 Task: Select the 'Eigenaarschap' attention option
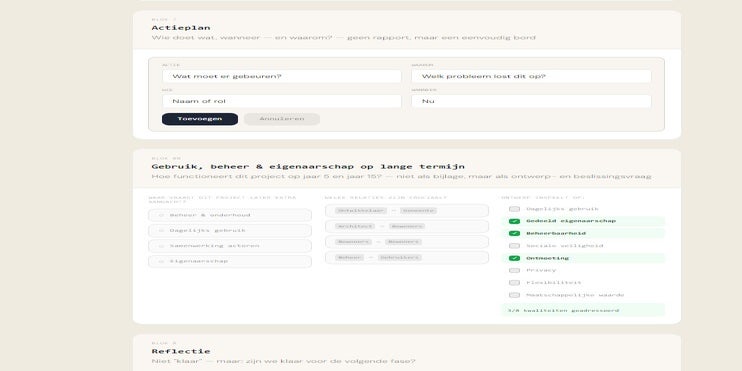click(x=230, y=261)
